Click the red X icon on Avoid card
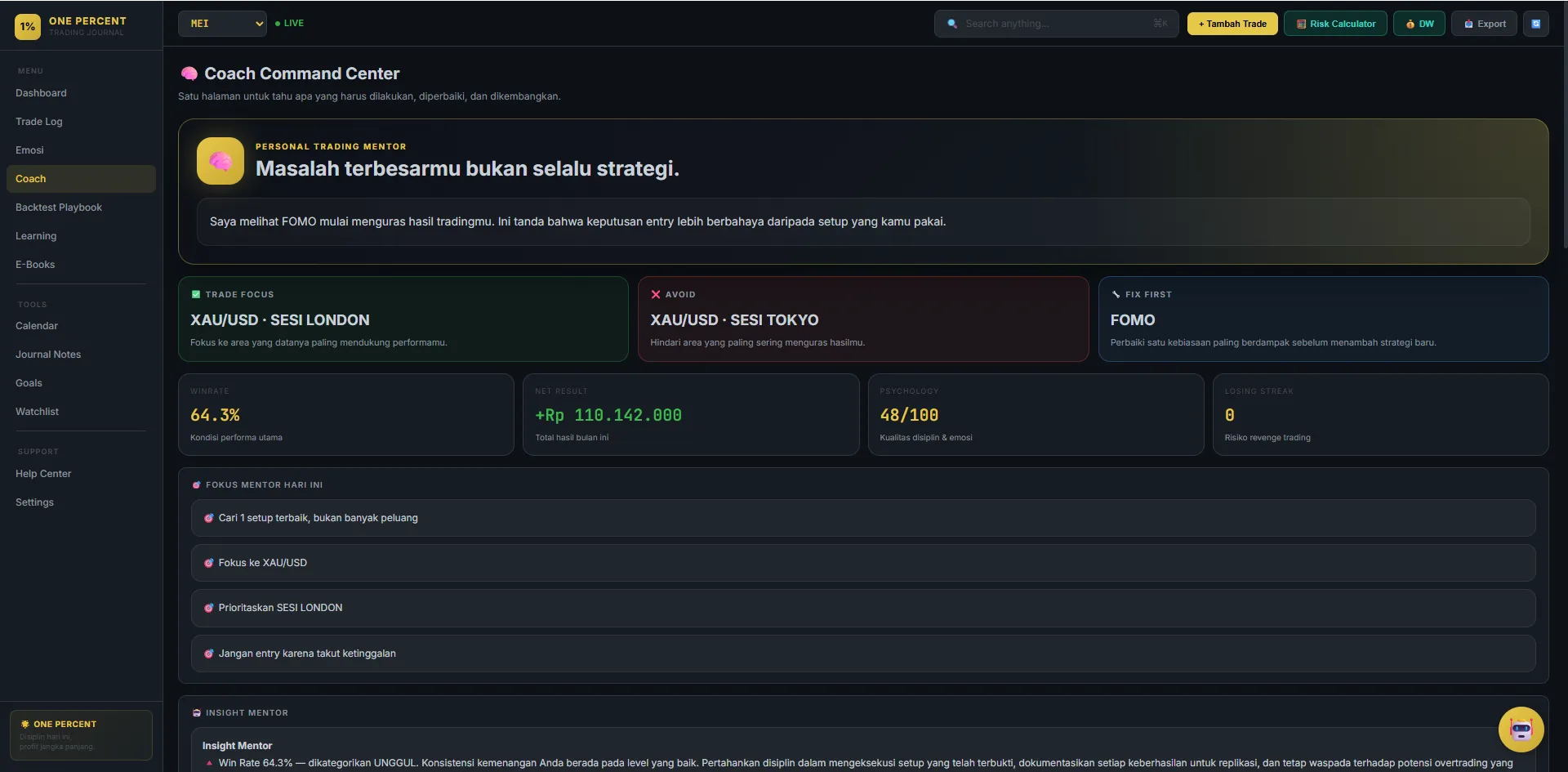1568x772 pixels. [x=656, y=294]
